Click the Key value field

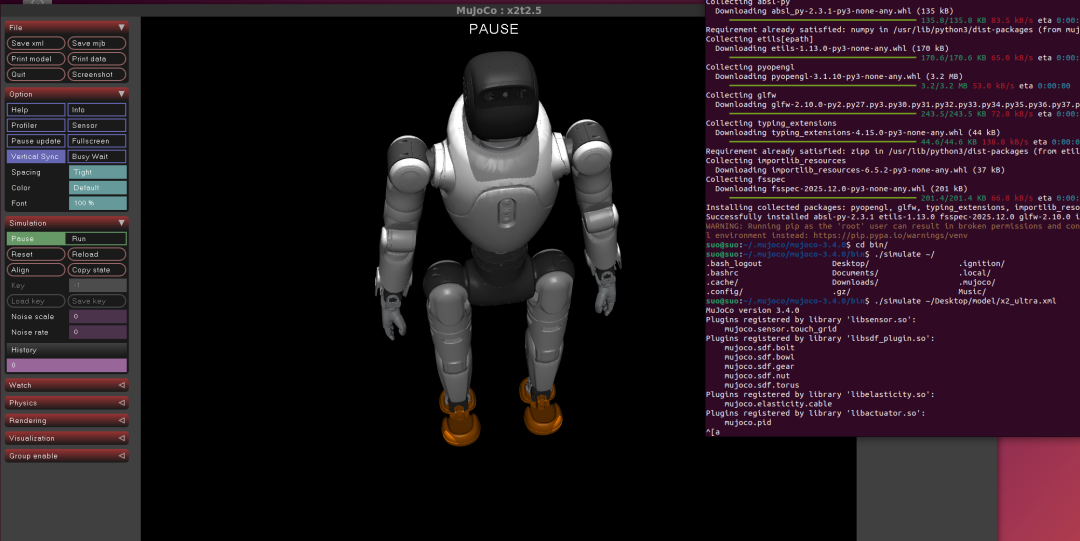(x=98, y=285)
